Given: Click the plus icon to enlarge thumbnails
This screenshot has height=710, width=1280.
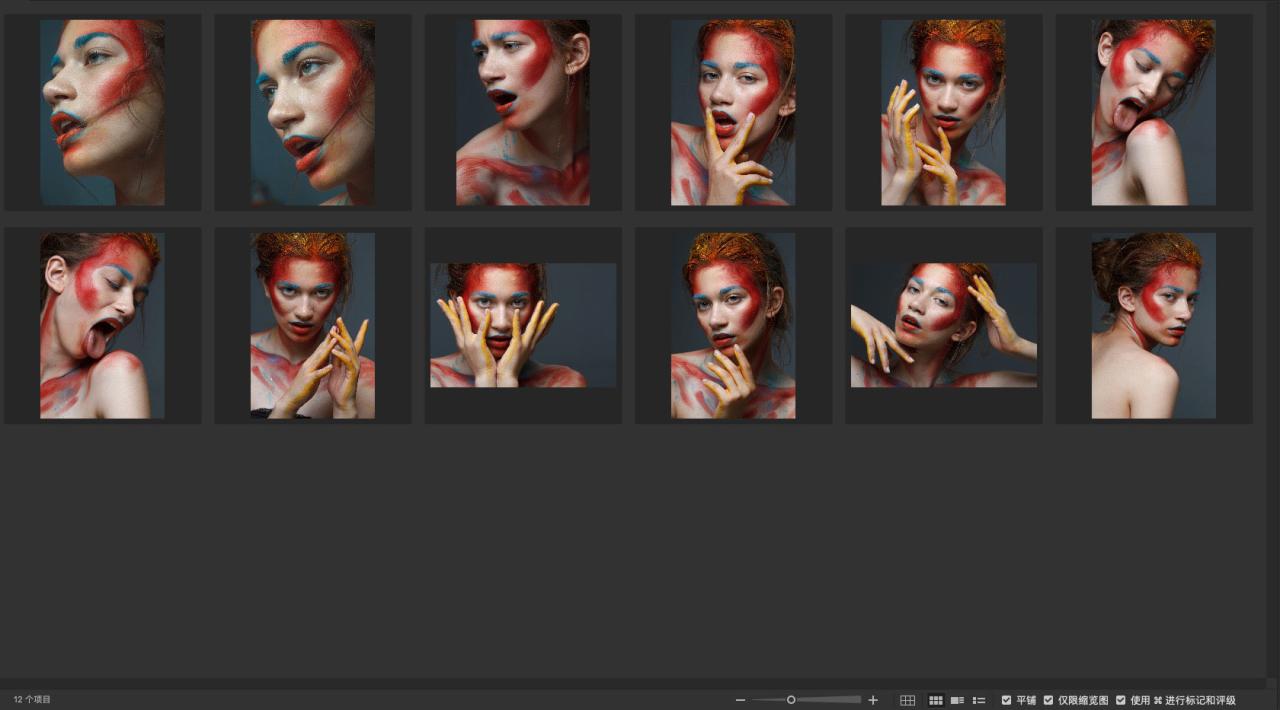Looking at the screenshot, I should click(873, 700).
